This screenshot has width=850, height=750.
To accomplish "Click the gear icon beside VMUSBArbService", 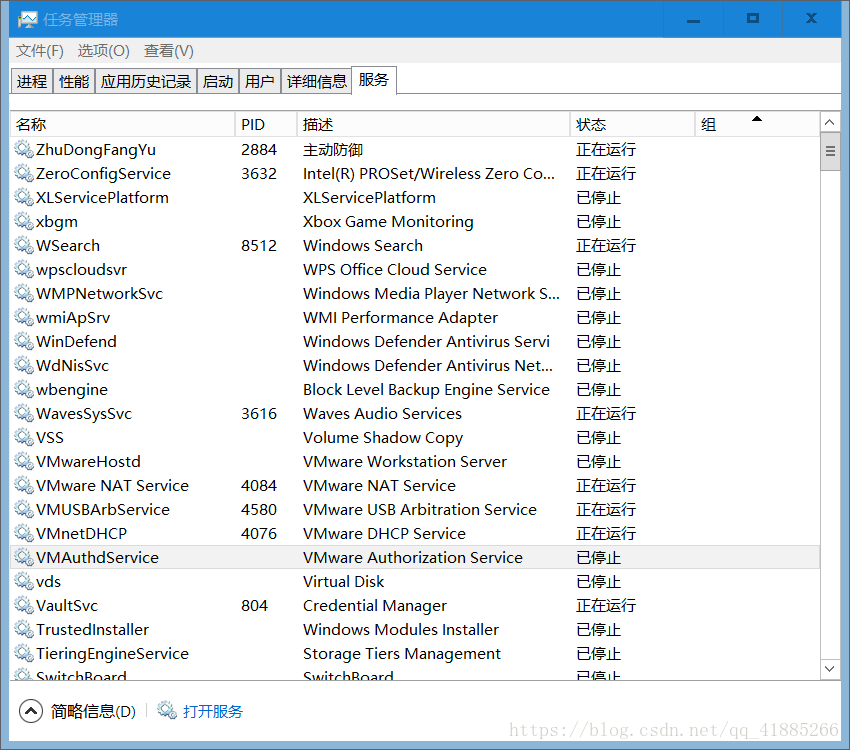I will click(24, 509).
